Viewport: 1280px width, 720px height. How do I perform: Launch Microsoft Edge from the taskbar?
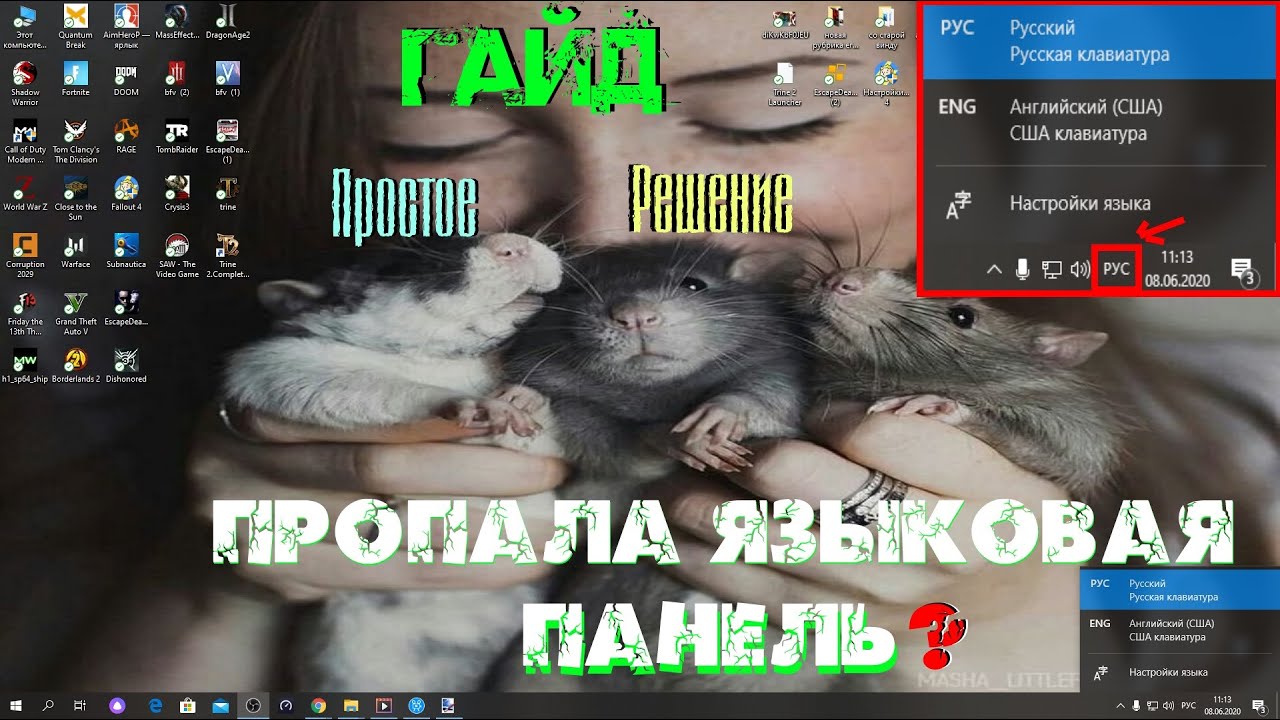[x=157, y=705]
